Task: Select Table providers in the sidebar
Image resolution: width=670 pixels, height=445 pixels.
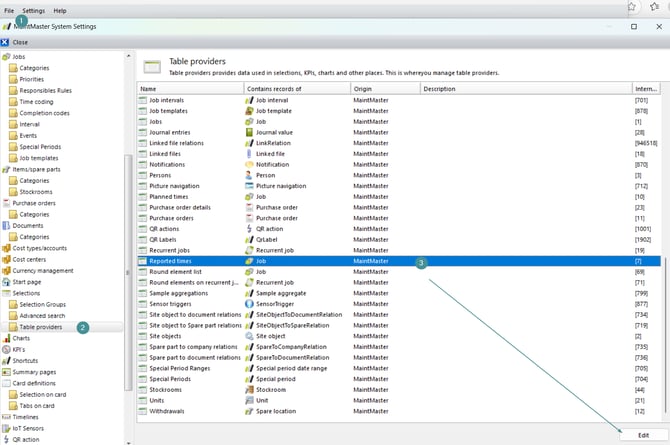Action: coord(41,327)
